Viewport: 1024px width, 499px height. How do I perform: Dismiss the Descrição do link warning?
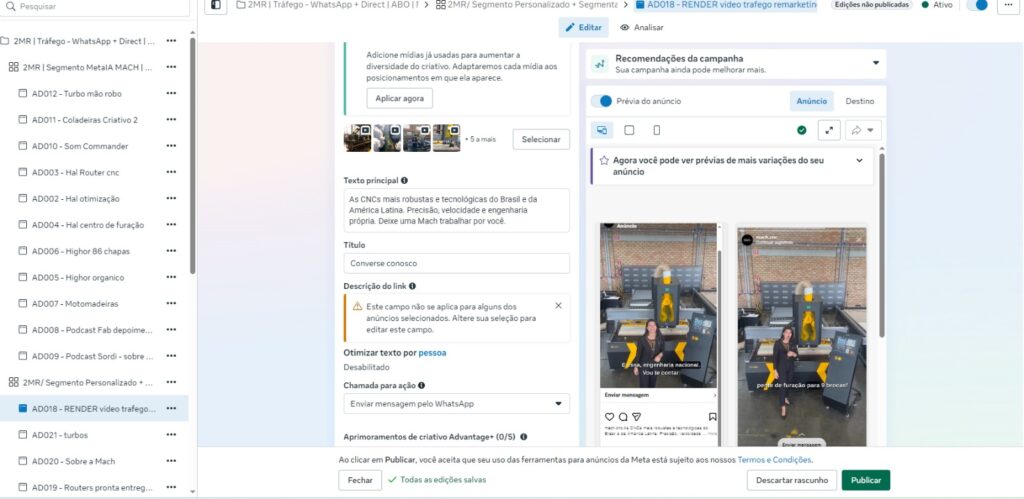coord(558,306)
